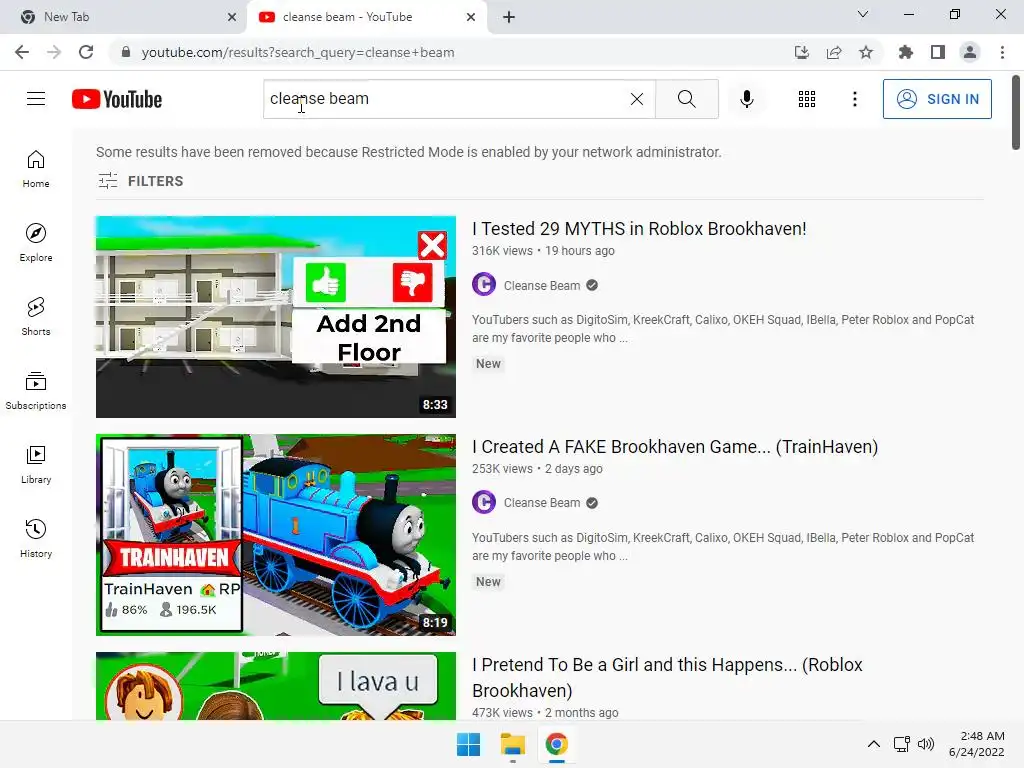The width and height of the screenshot is (1024, 768).
Task: Open Cleanse Beam avatar under TrainHaven video
Action: (484, 502)
